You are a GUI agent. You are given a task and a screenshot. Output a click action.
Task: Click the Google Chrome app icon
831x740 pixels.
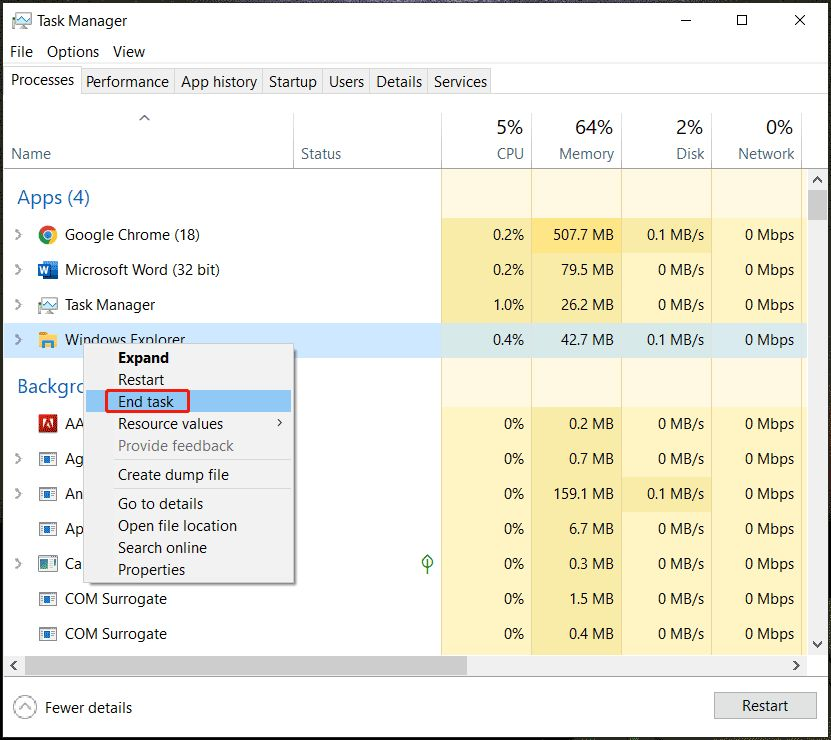[48, 235]
